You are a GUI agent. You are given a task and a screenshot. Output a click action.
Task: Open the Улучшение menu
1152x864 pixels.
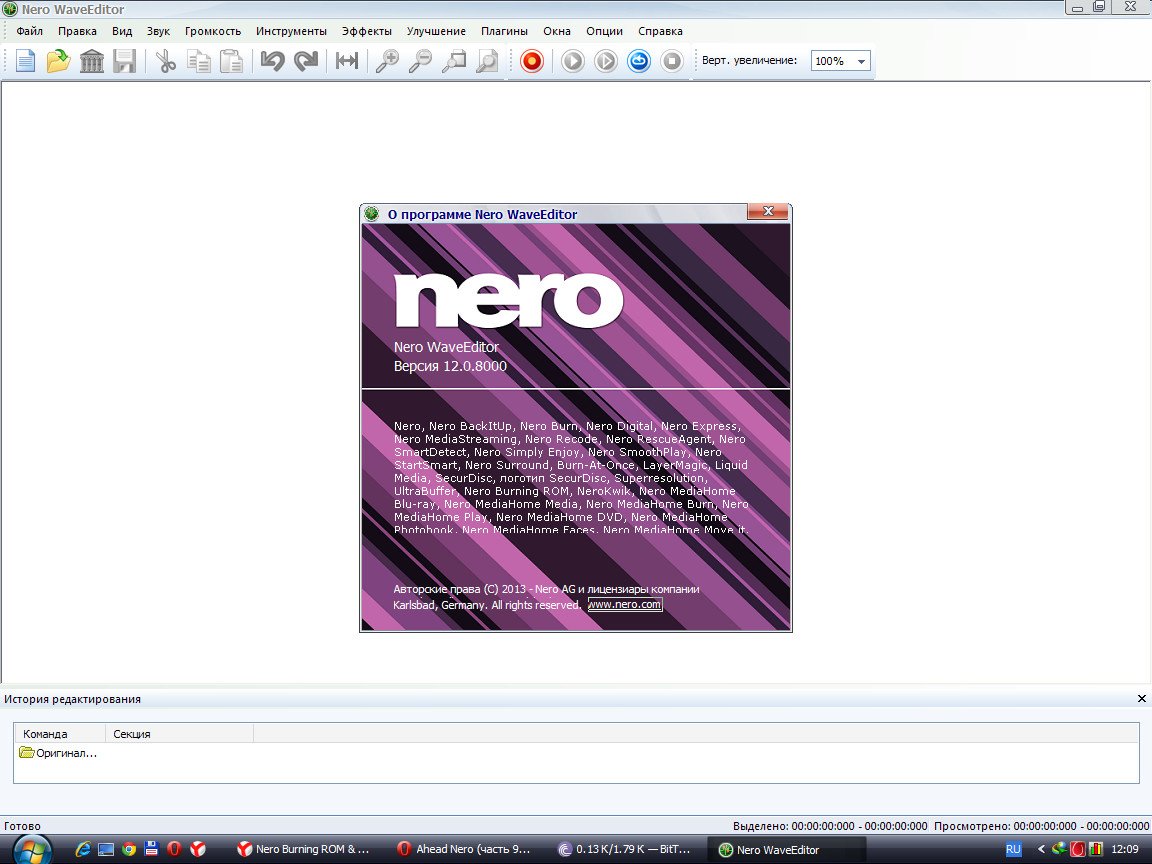click(x=436, y=31)
